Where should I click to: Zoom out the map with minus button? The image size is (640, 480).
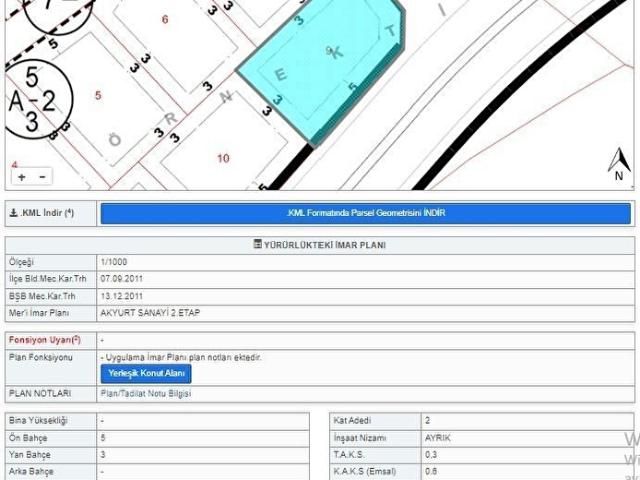pyautogui.click(x=42, y=176)
